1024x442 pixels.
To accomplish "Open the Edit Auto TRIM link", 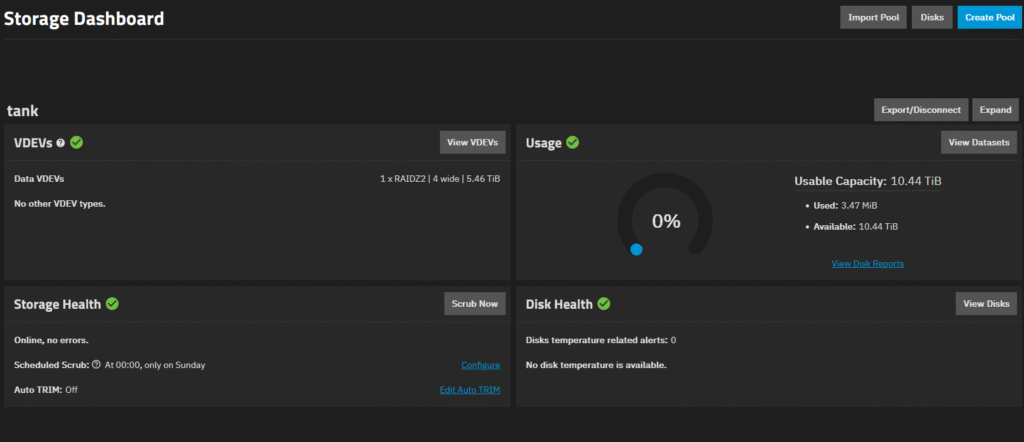I will tap(470, 389).
